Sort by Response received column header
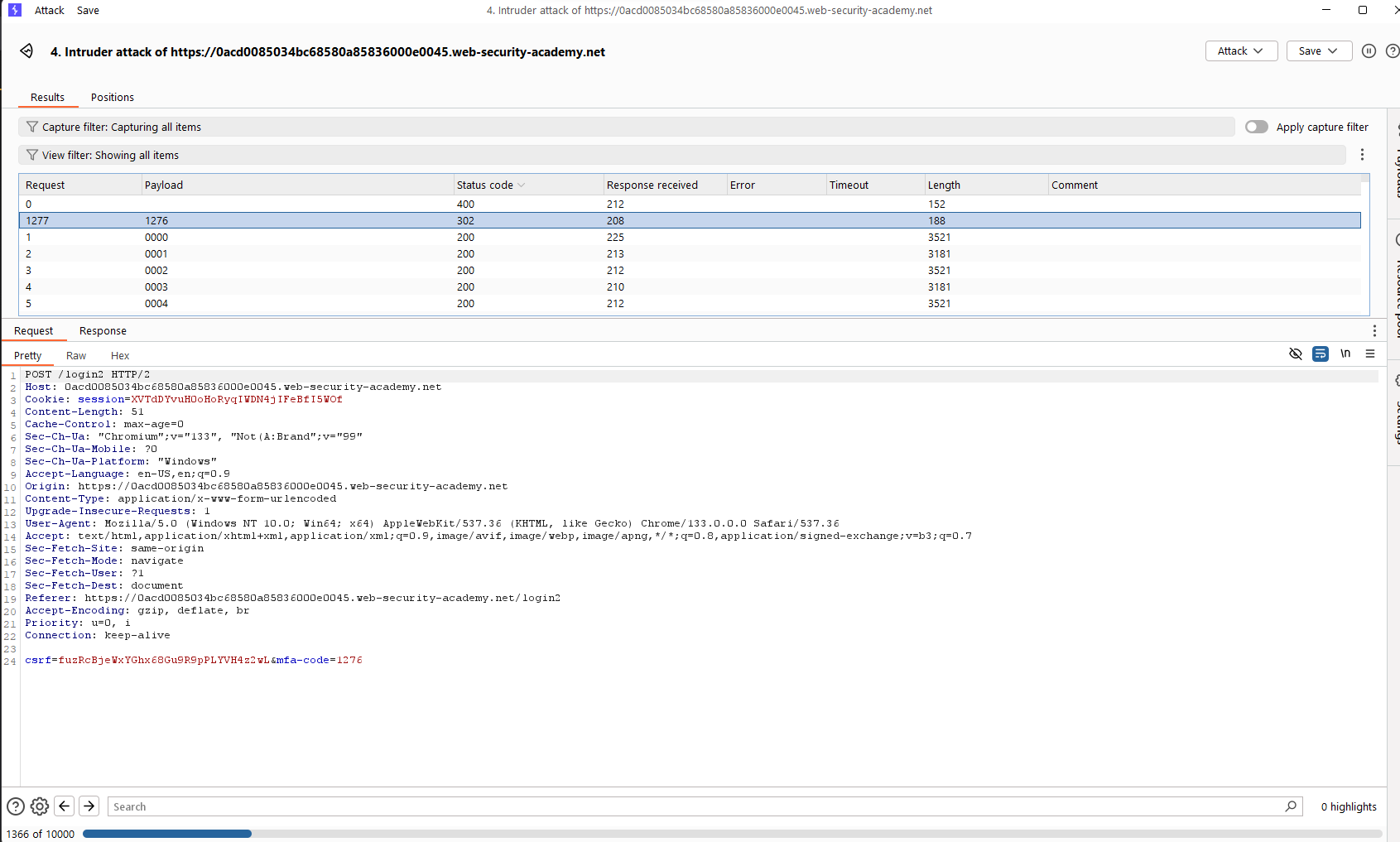Screen dimensions: 1400x842 pos(665,185)
